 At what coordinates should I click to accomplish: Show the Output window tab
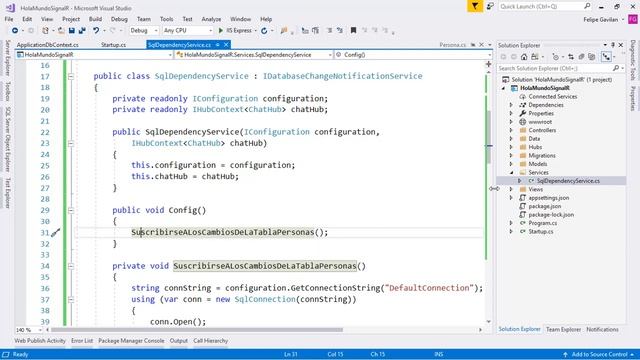tap(179, 341)
